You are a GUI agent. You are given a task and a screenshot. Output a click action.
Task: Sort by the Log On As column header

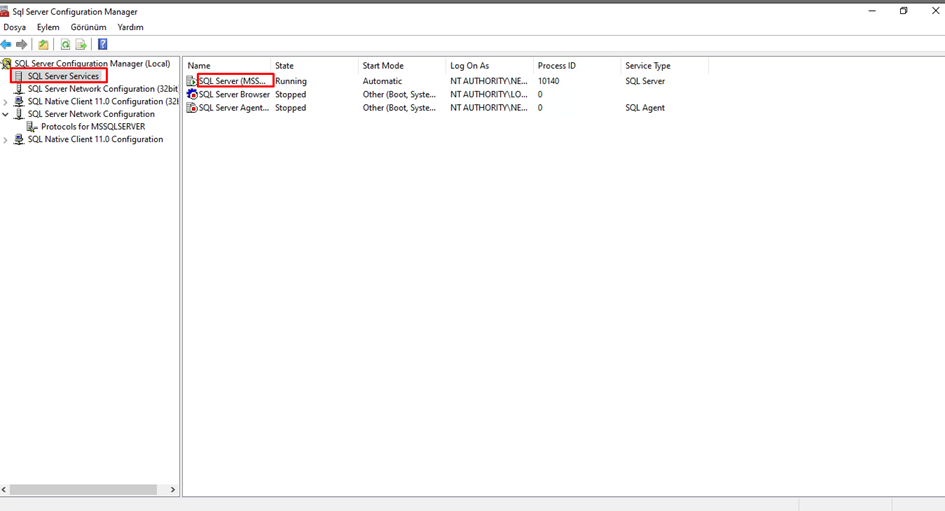pyautogui.click(x=489, y=66)
